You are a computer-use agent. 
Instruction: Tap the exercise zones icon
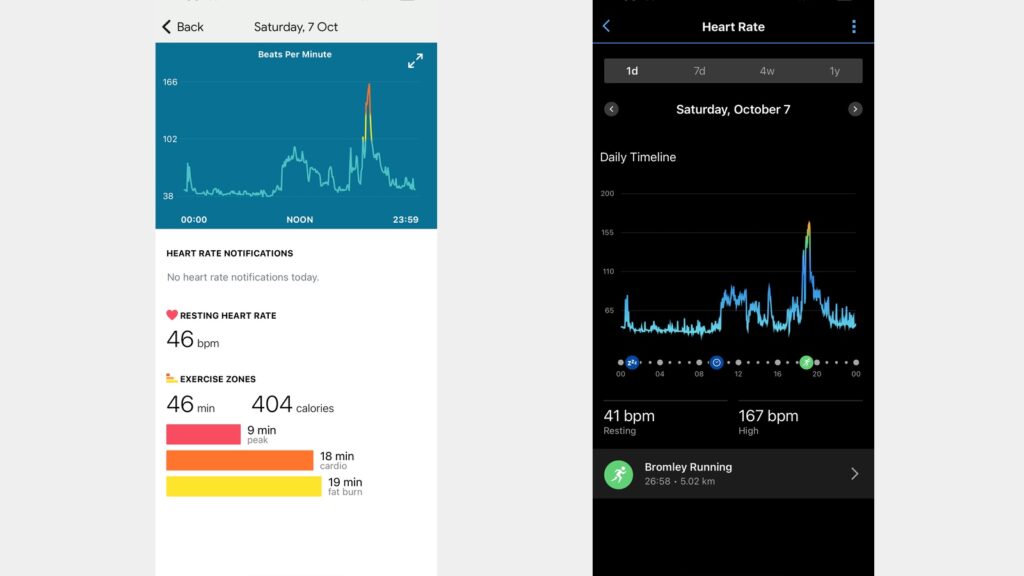click(172, 379)
